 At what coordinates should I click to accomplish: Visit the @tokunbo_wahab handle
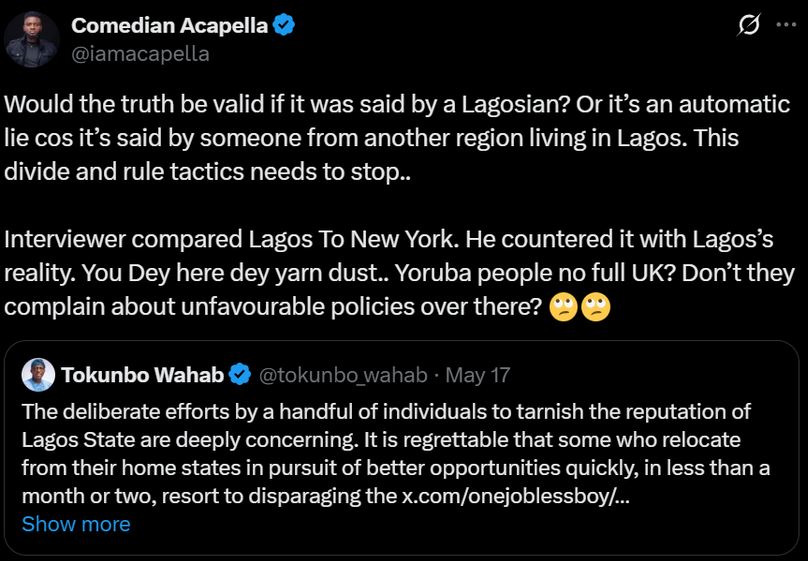(x=343, y=375)
